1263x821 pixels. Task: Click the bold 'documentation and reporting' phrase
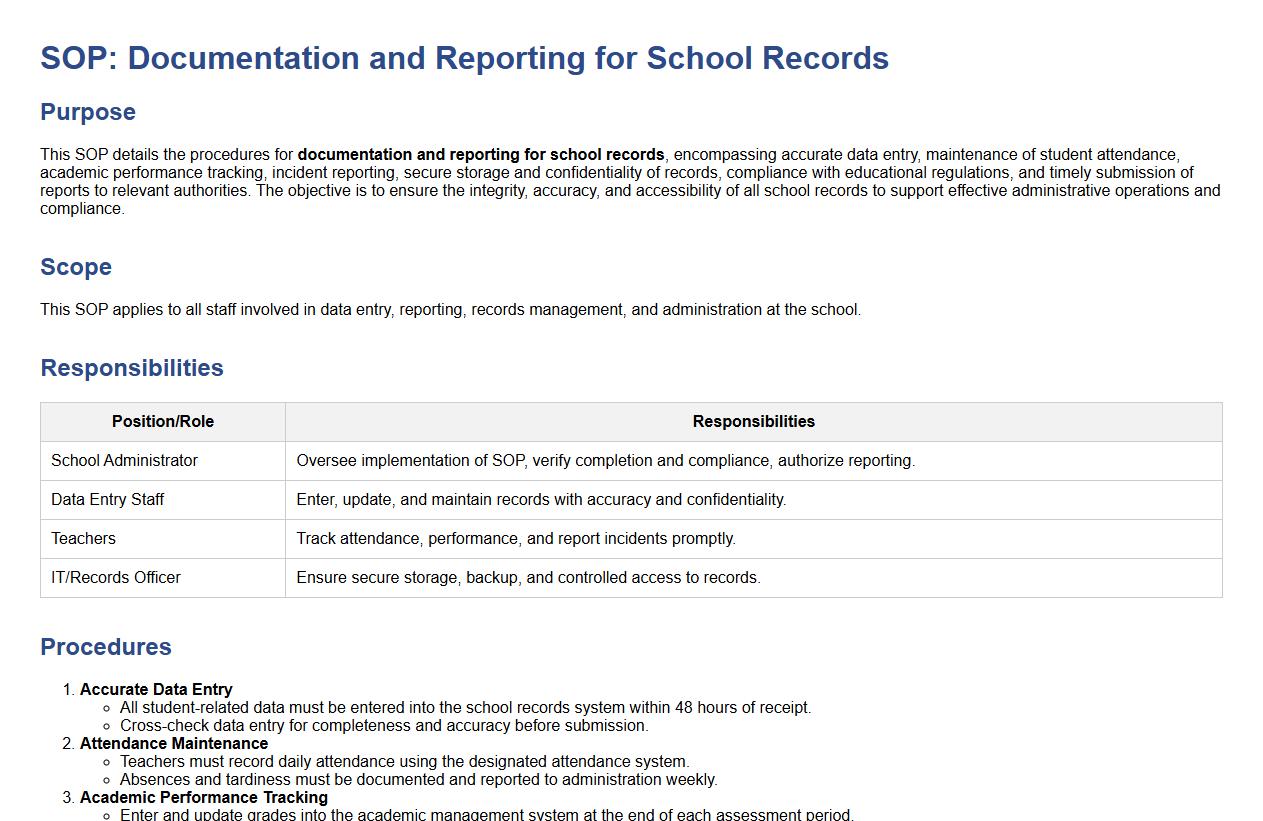tap(481, 155)
